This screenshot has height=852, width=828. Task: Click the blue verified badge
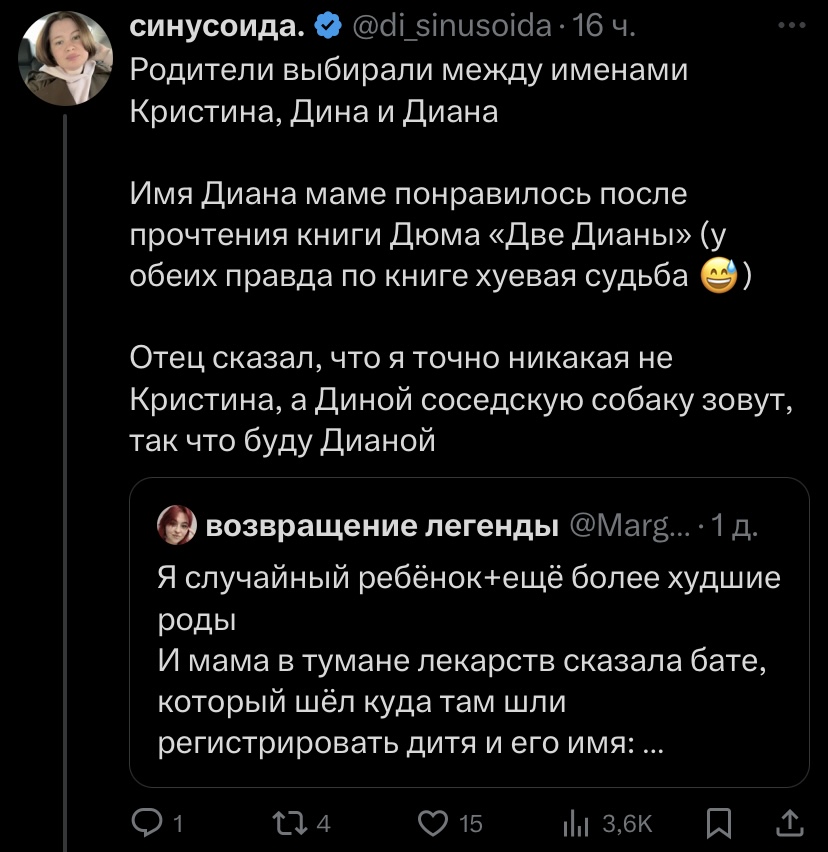click(328, 28)
